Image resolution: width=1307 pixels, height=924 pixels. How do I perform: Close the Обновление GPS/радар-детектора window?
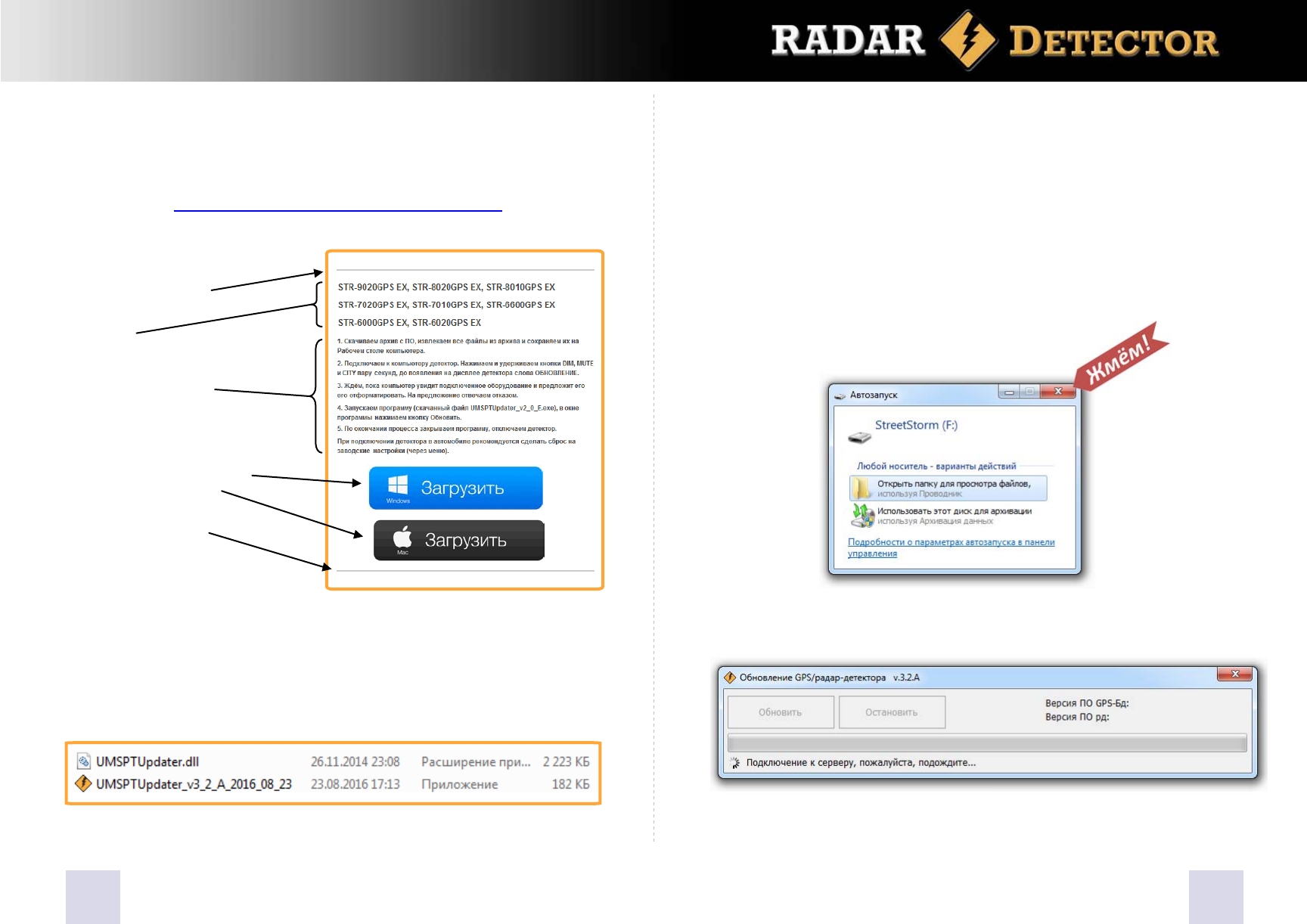[x=1235, y=674]
